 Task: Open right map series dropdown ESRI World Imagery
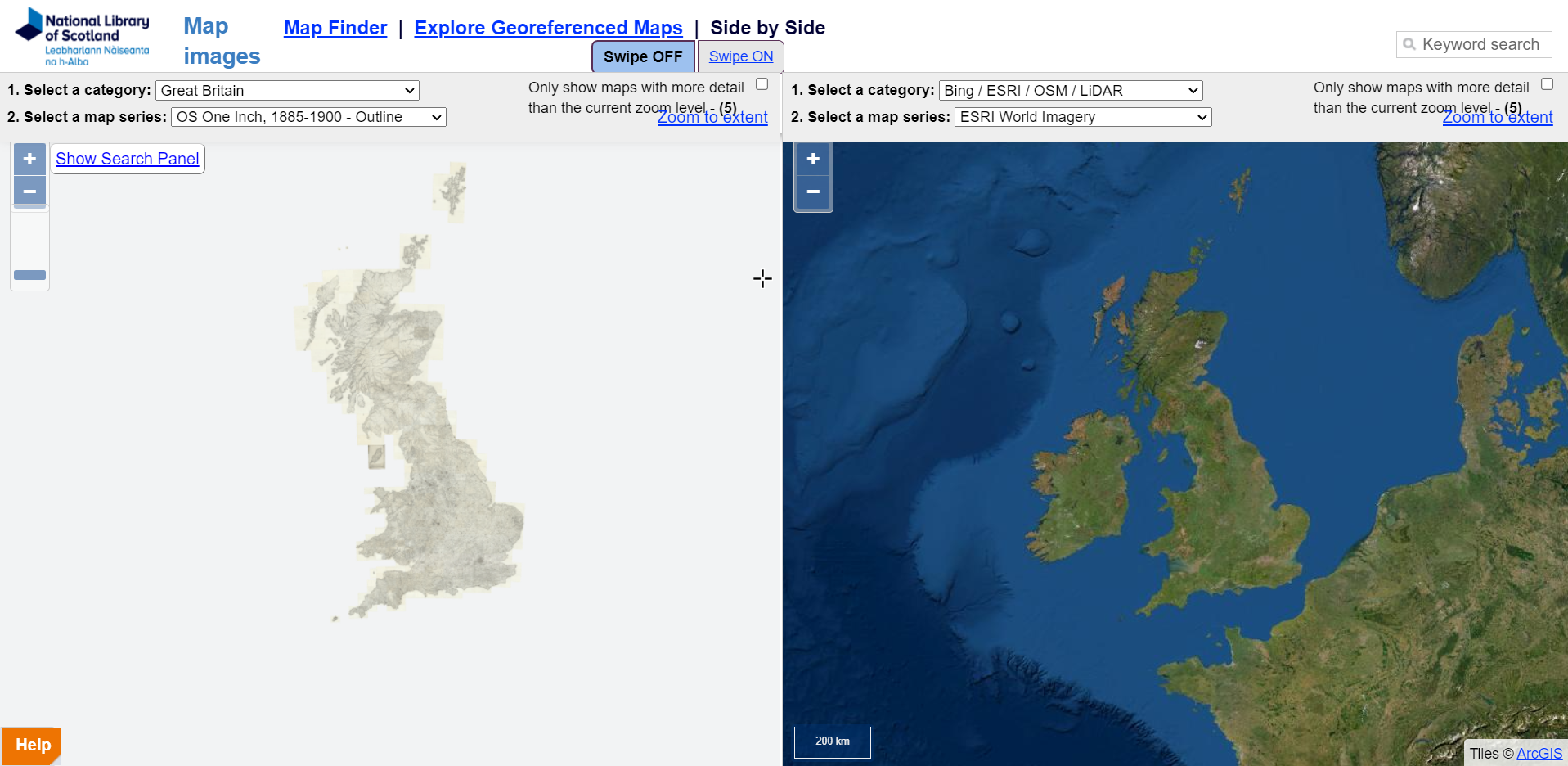click(x=1083, y=117)
